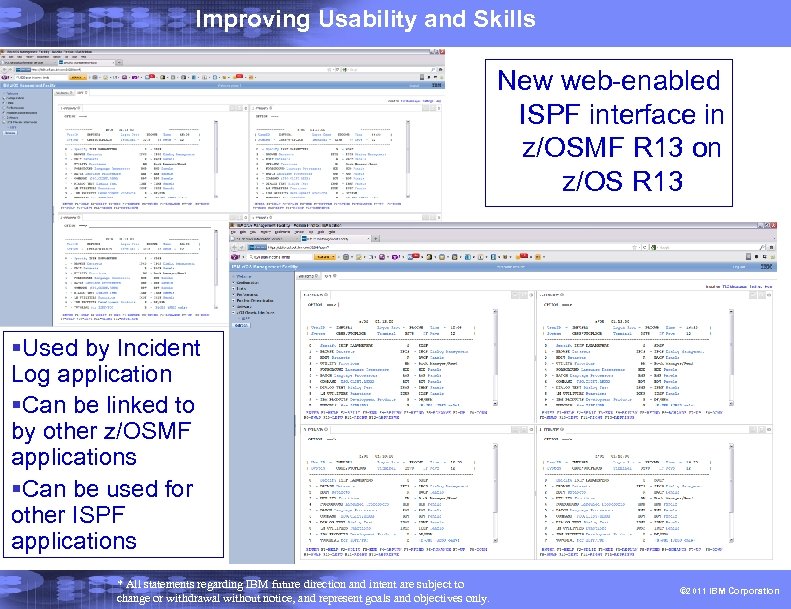Open purple mail icon in front Yahoo toolbar

(382, 257)
